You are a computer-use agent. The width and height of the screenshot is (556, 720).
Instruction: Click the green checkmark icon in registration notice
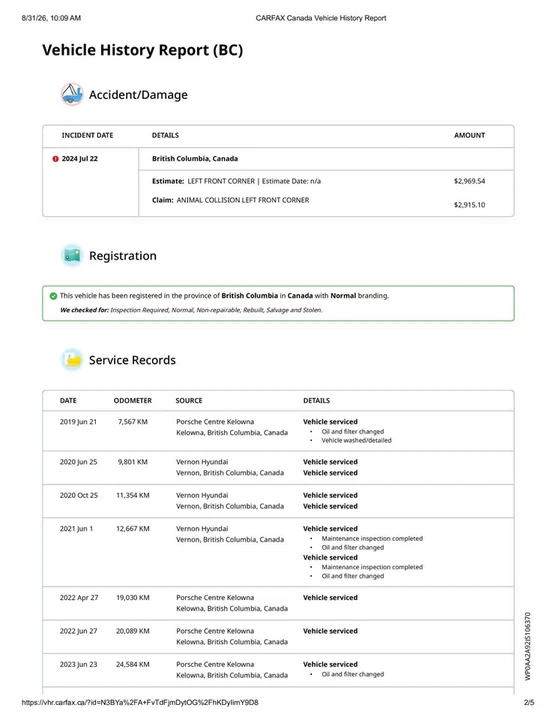53,296
